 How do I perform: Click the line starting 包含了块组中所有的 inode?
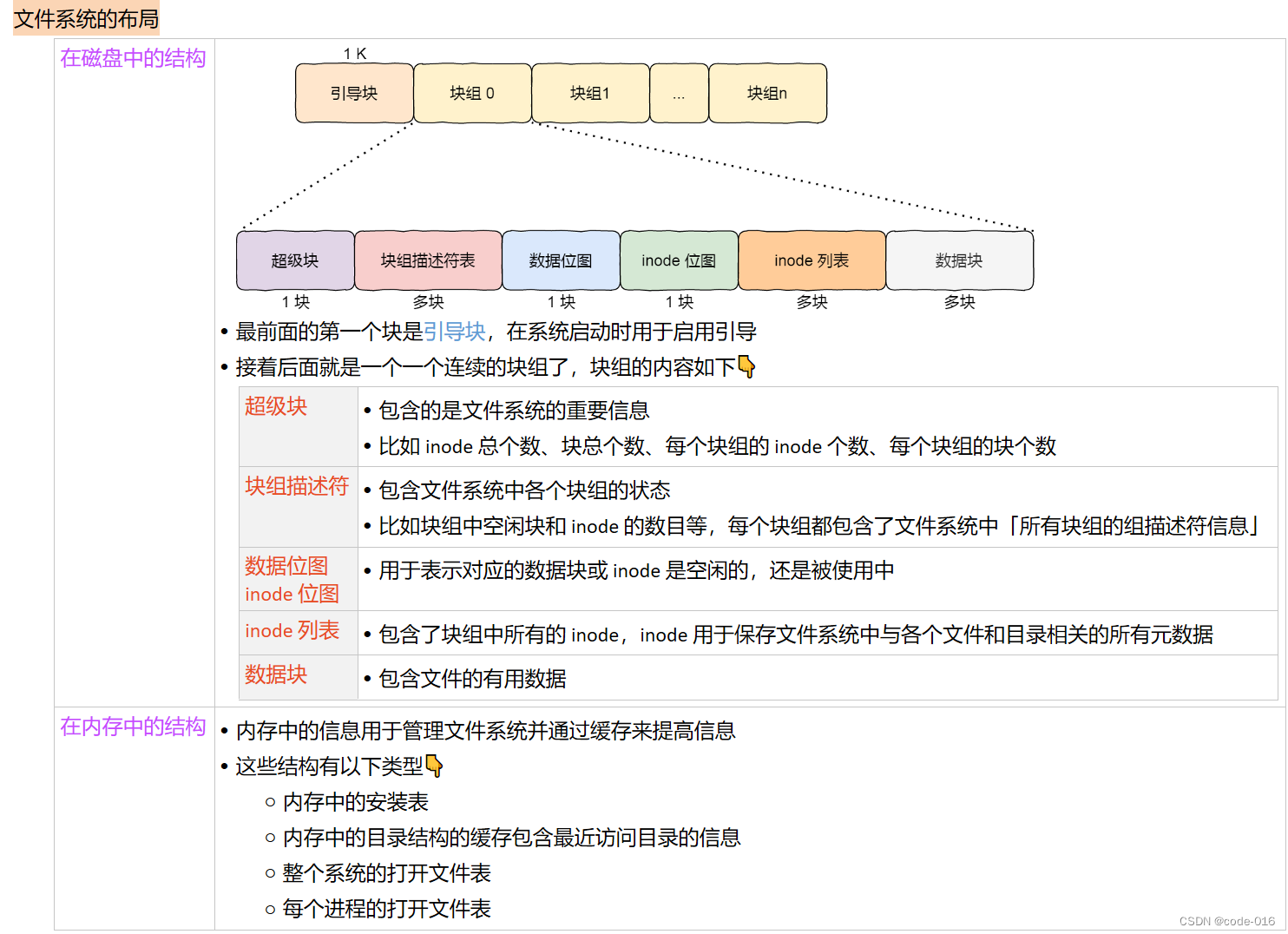(x=796, y=635)
